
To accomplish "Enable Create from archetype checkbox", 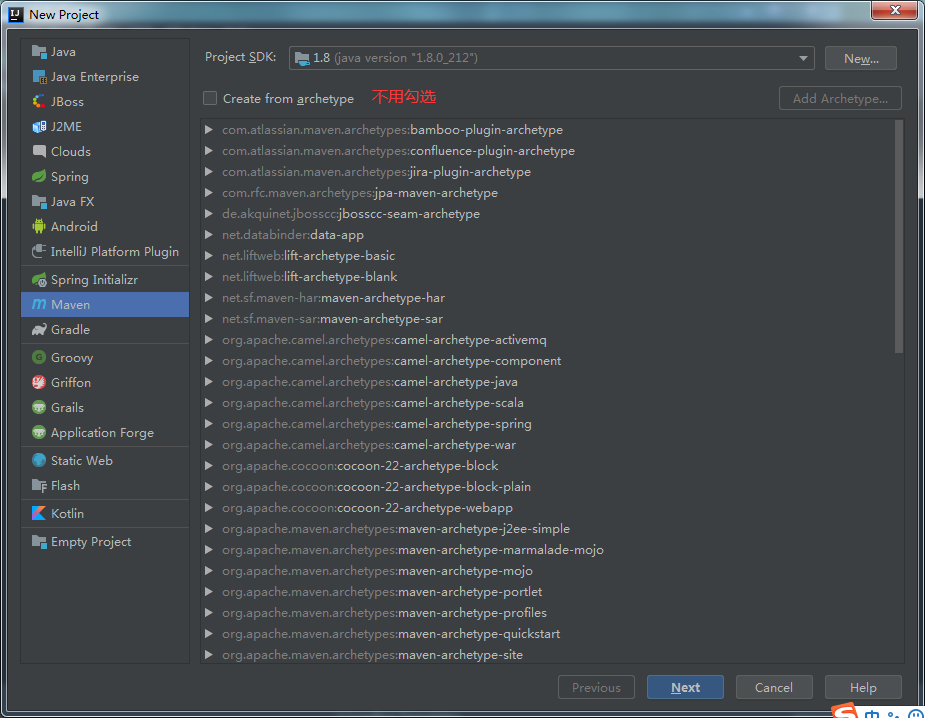I will point(210,98).
